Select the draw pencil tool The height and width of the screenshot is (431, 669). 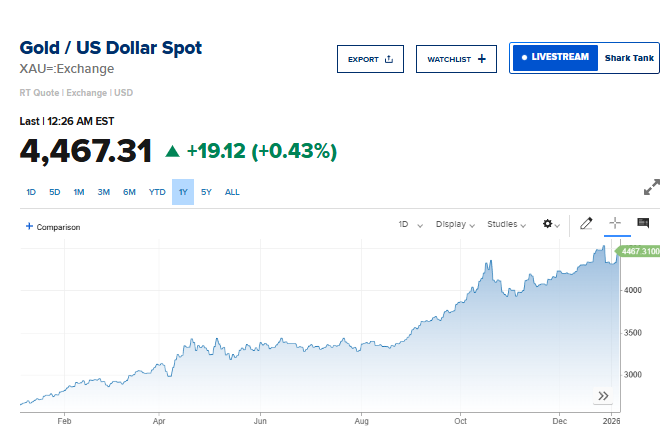click(x=586, y=224)
